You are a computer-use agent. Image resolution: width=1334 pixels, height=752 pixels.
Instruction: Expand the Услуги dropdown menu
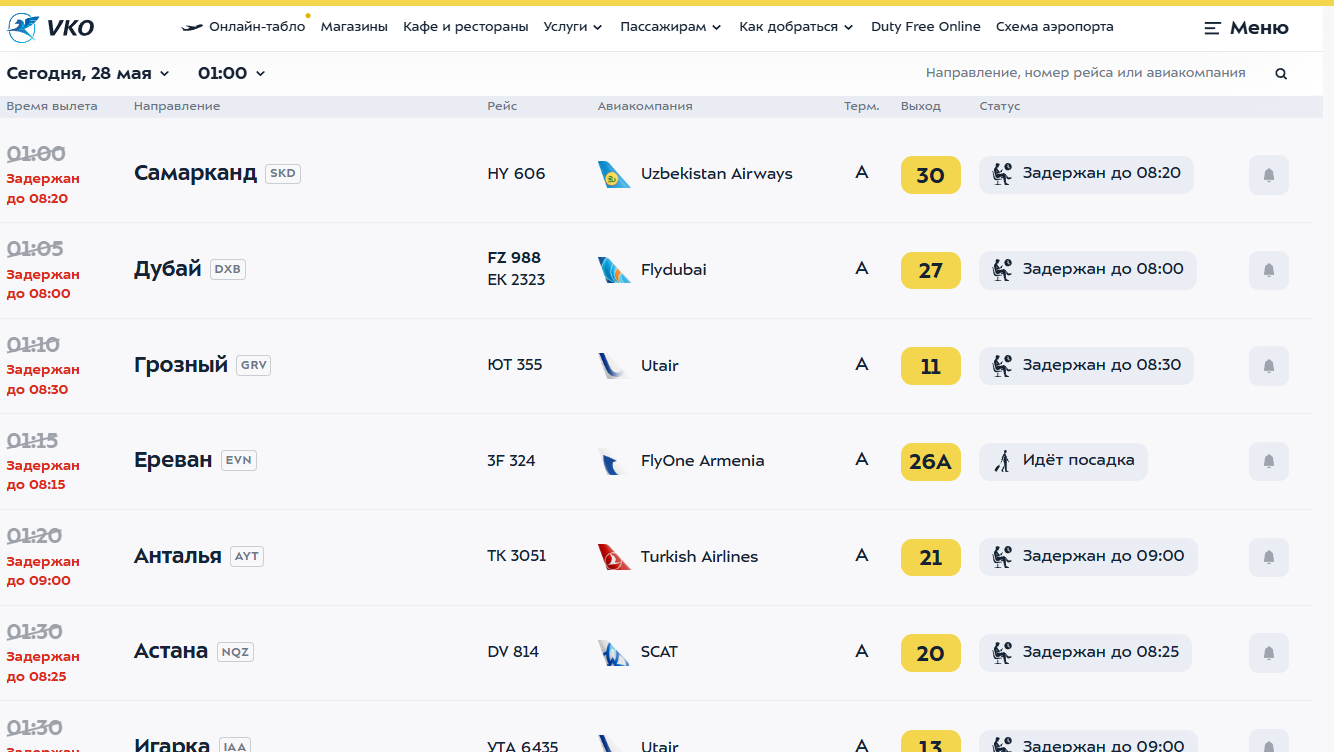tap(572, 27)
